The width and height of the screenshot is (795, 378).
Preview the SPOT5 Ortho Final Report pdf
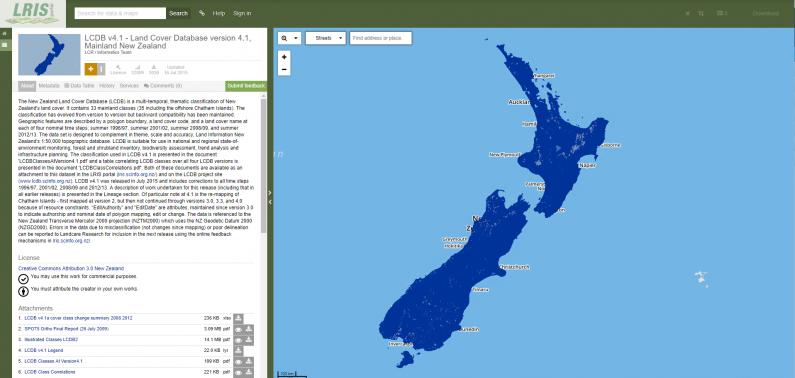coord(238,329)
